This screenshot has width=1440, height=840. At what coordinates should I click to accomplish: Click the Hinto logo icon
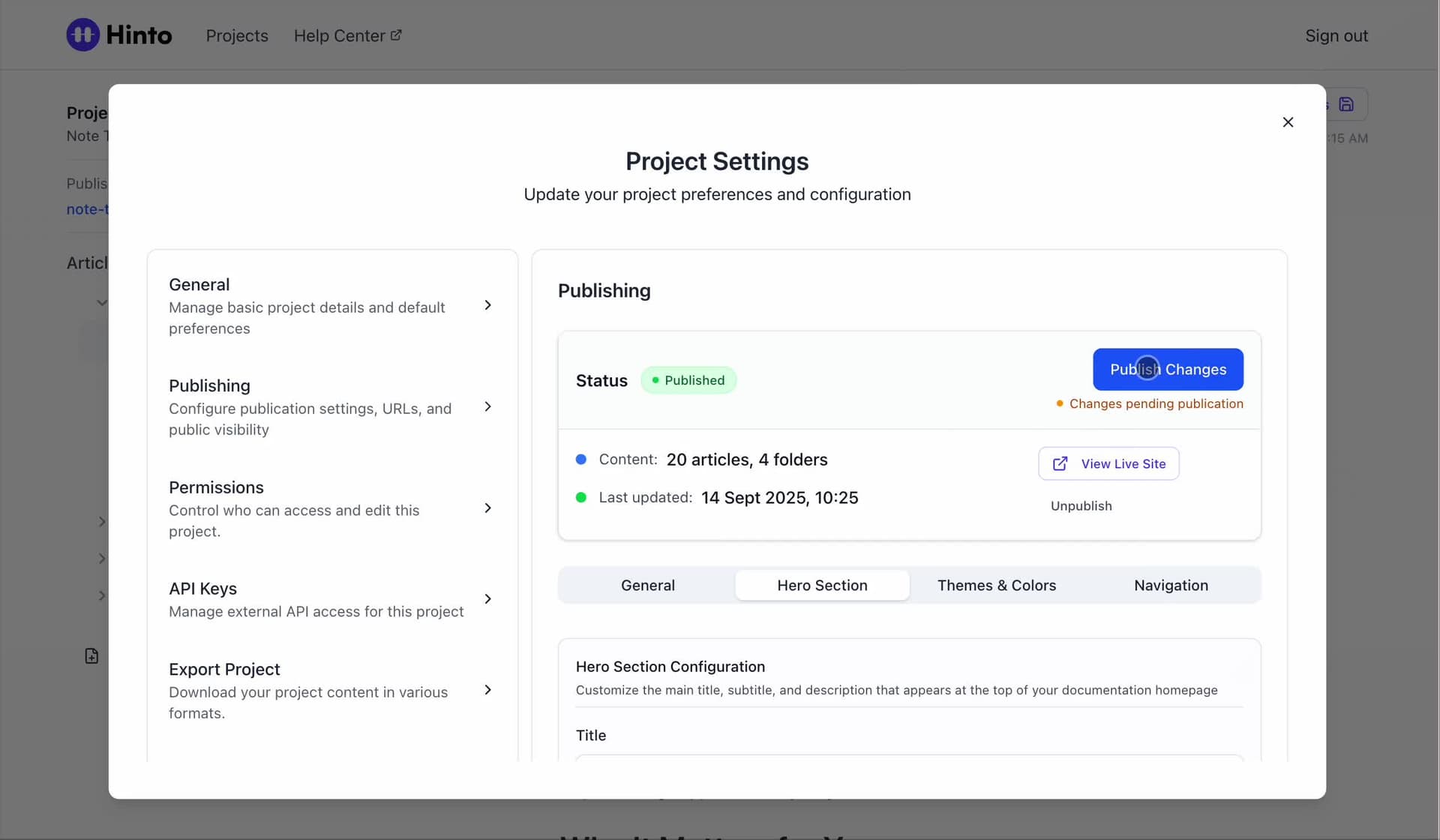(x=82, y=34)
